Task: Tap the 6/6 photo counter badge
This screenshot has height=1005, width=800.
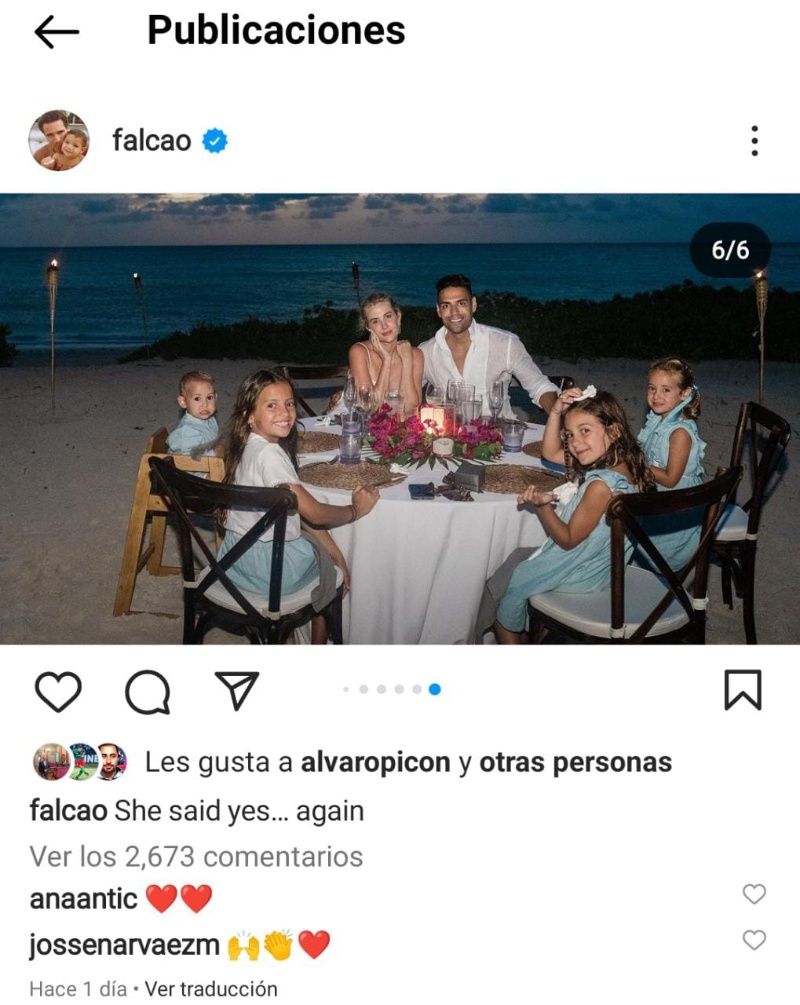Action: [730, 250]
